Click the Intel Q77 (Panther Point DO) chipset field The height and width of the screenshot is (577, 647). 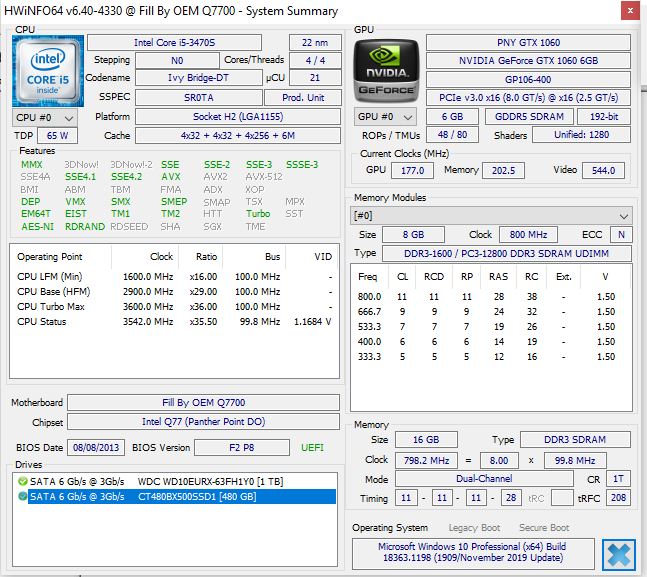[x=203, y=421]
